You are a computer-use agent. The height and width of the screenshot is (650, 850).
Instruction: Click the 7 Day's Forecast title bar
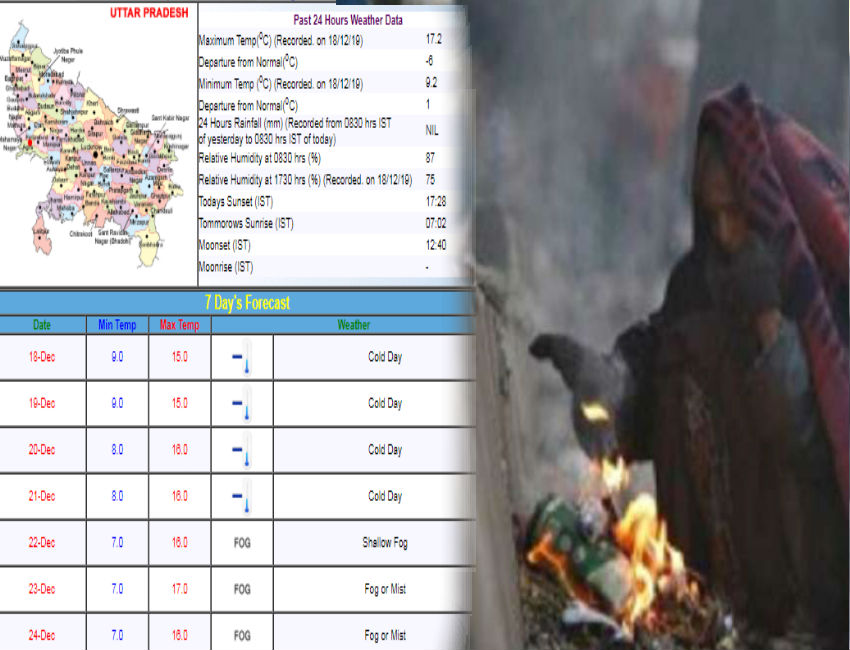pos(238,302)
